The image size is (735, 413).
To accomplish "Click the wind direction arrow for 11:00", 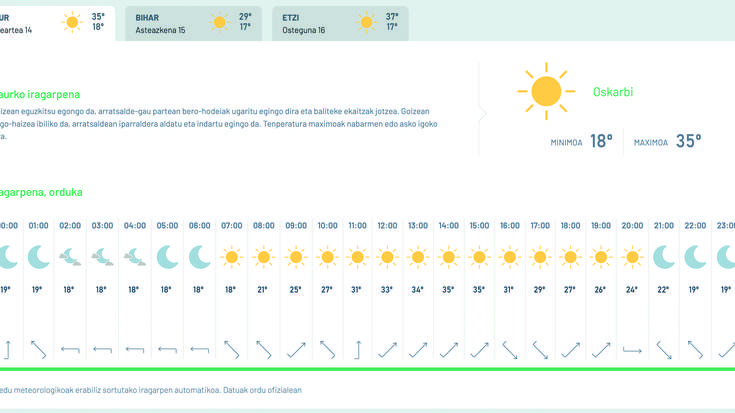I will coord(357,350).
